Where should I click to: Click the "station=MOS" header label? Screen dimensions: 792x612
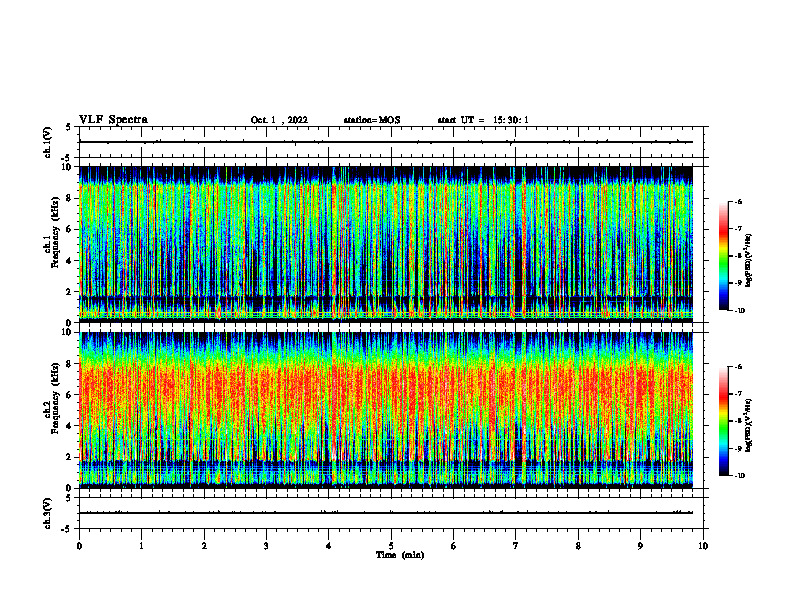click(372, 120)
